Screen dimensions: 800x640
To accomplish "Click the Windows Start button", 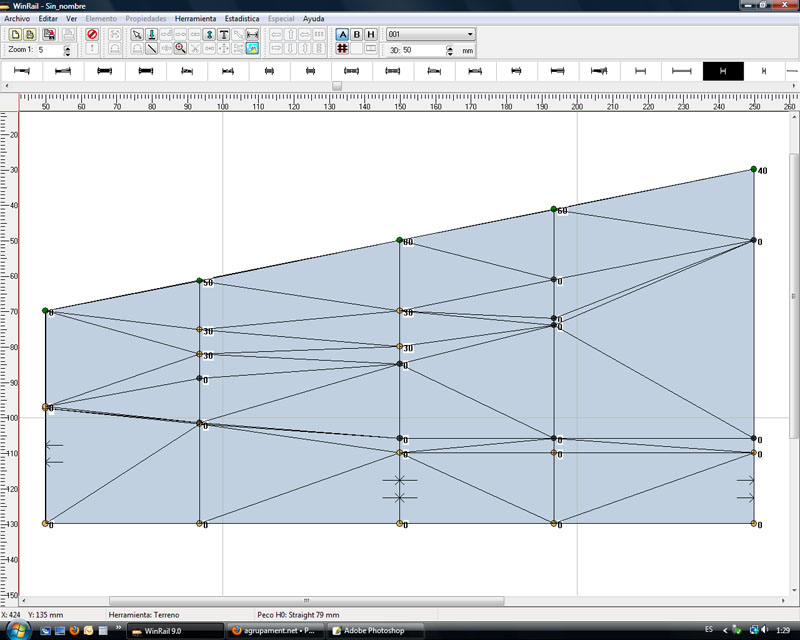I will pyautogui.click(x=17, y=630).
